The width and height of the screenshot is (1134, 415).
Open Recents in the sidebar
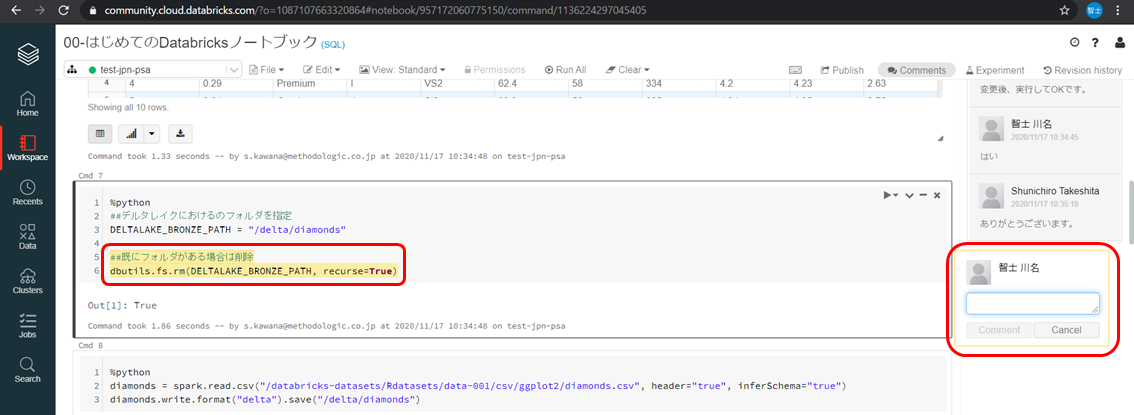[27, 192]
